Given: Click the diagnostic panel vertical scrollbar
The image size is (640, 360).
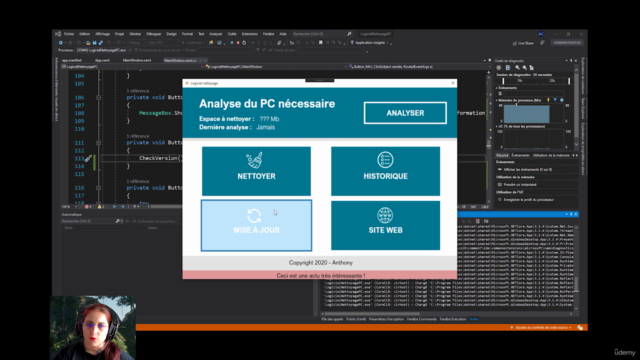Looking at the screenshot, I should point(576,108).
